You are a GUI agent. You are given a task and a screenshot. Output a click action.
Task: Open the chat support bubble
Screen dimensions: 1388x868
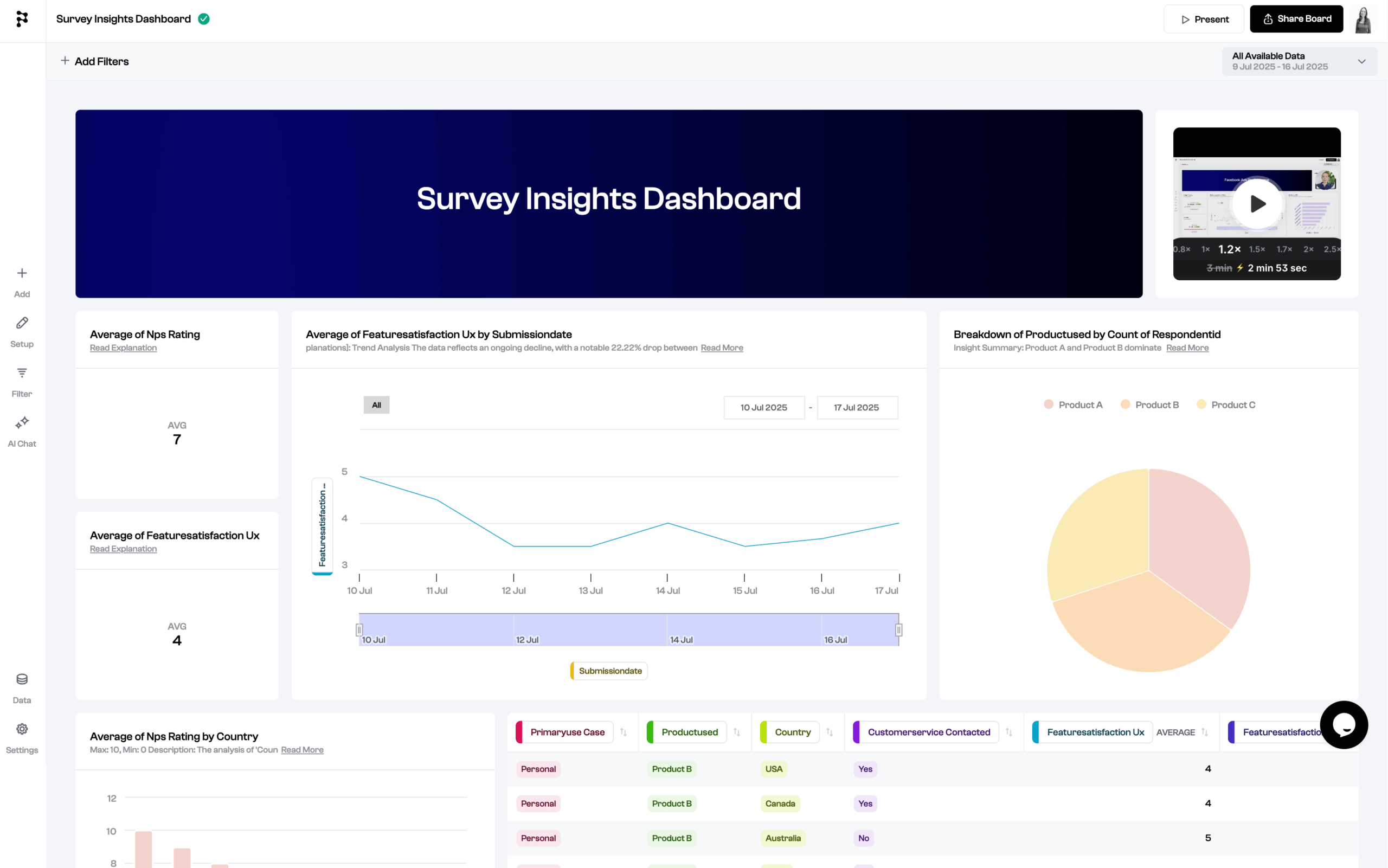pos(1343,724)
